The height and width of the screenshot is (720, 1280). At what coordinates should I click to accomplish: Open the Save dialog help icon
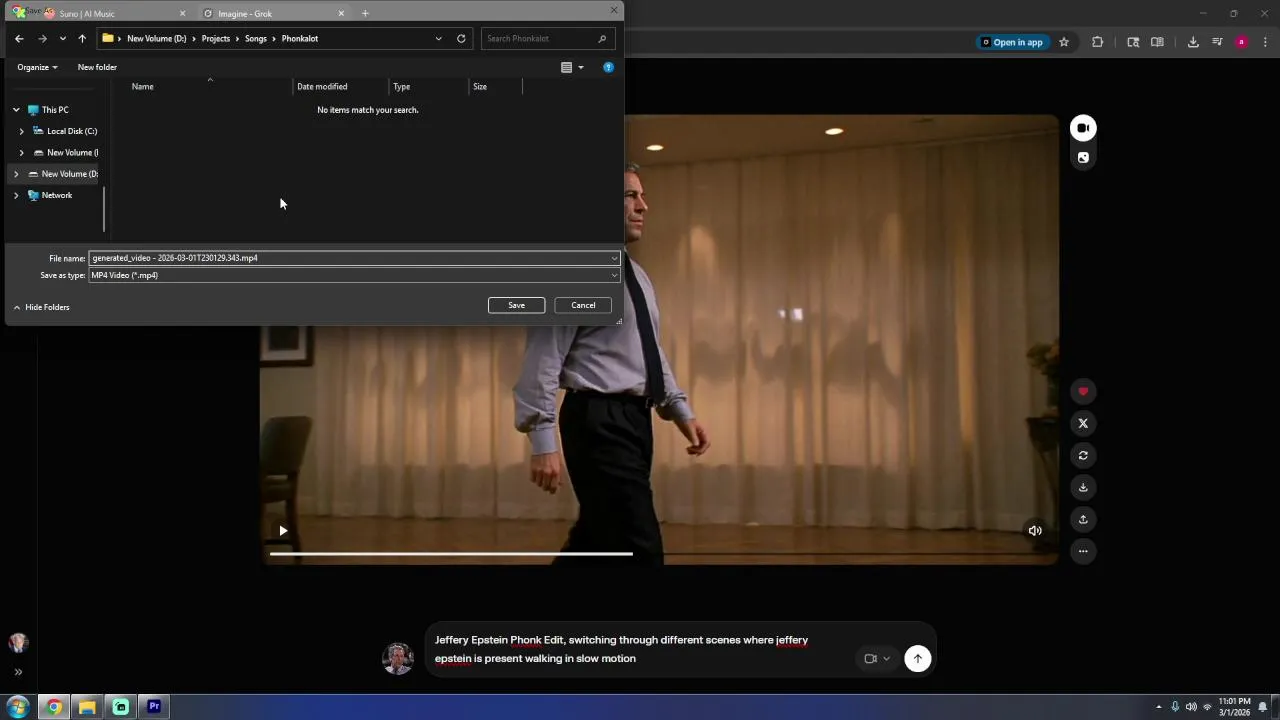click(608, 67)
